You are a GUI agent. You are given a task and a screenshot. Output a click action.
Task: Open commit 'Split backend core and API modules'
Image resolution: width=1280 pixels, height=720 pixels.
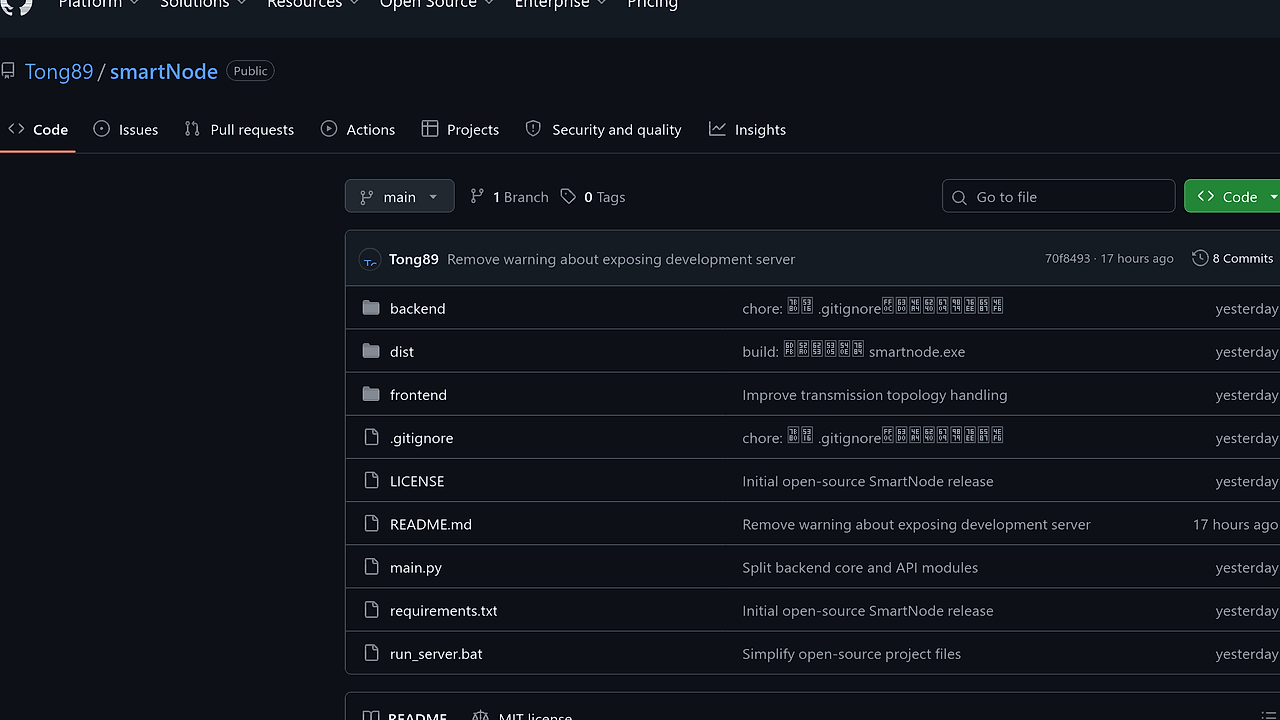tap(860, 567)
